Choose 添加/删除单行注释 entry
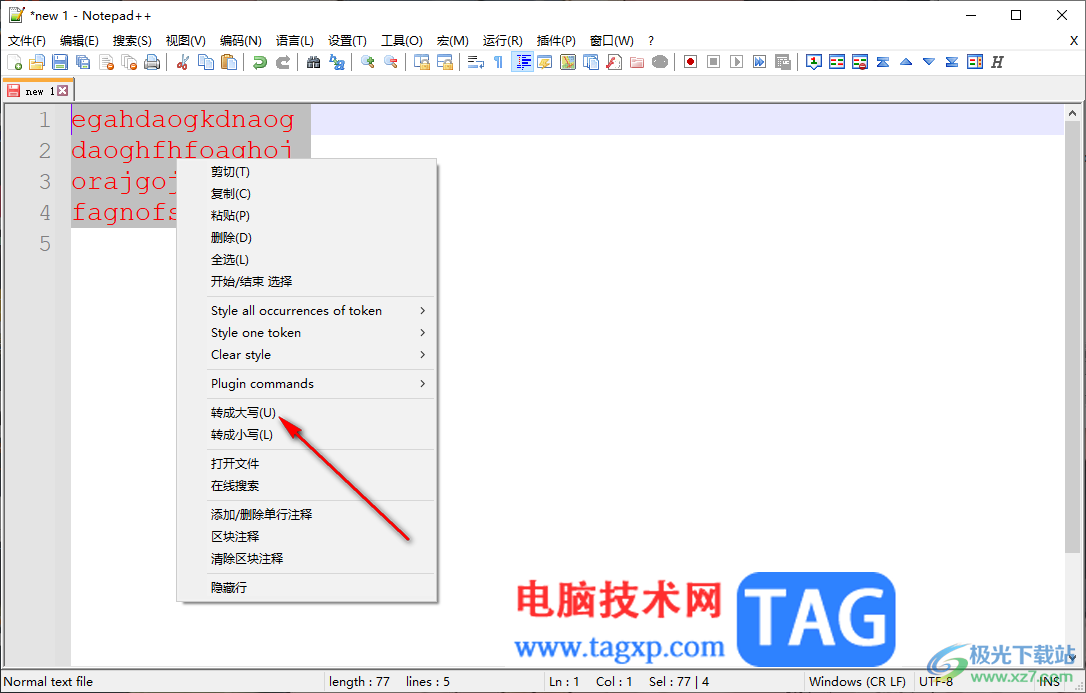Viewport: 1086px width, 693px height. pos(307,514)
